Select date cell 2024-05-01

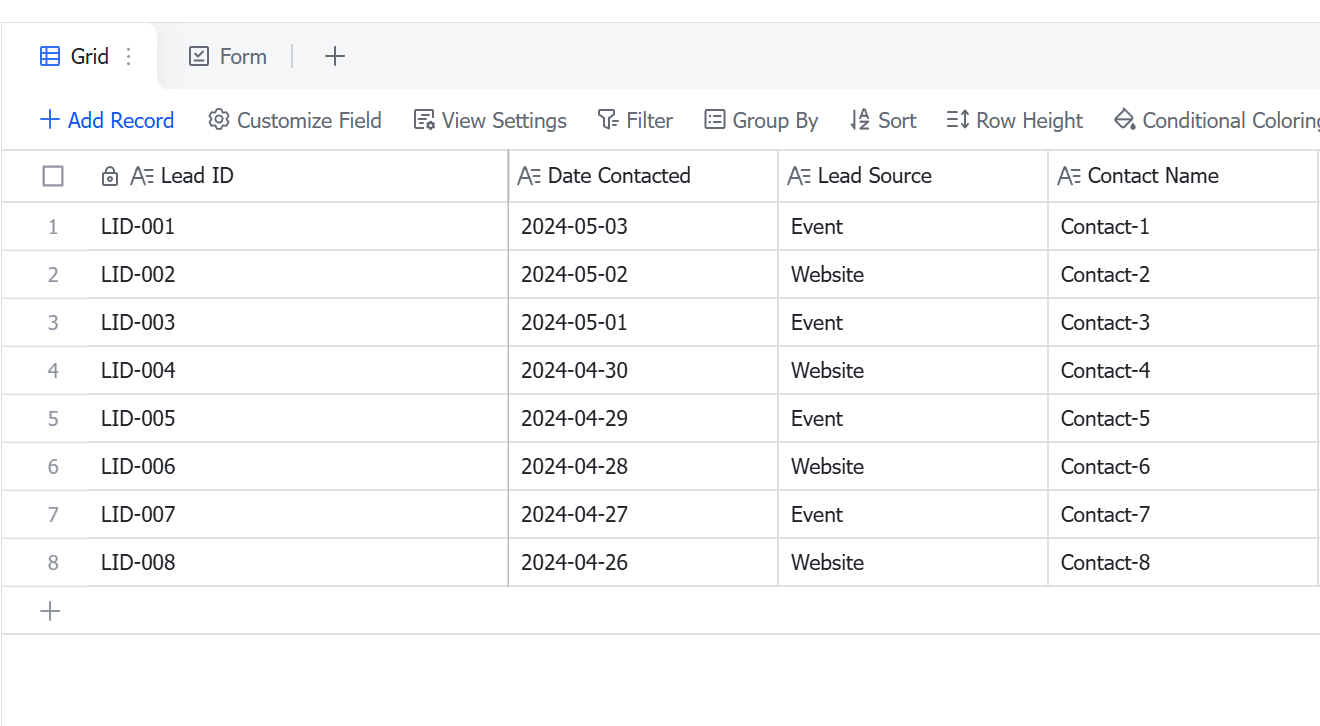point(643,322)
